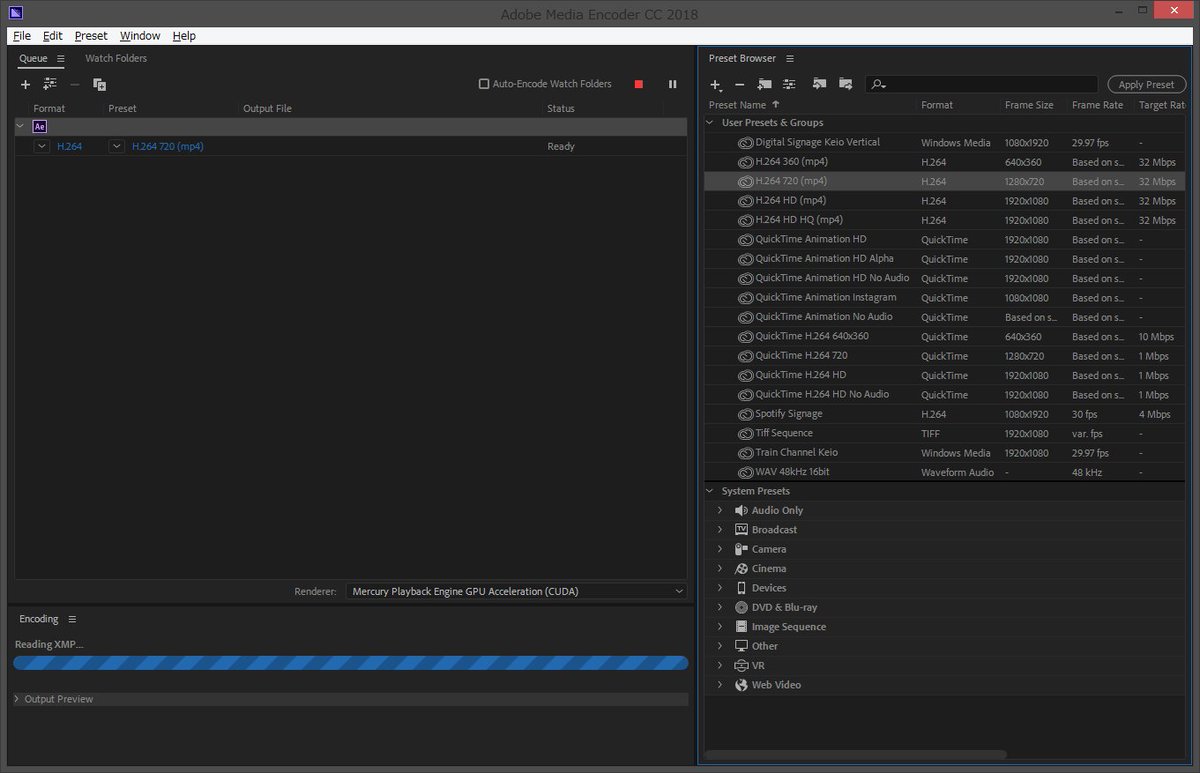The image size is (1200, 773).
Task: Click the Camera category icon
Action: tap(741, 549)
